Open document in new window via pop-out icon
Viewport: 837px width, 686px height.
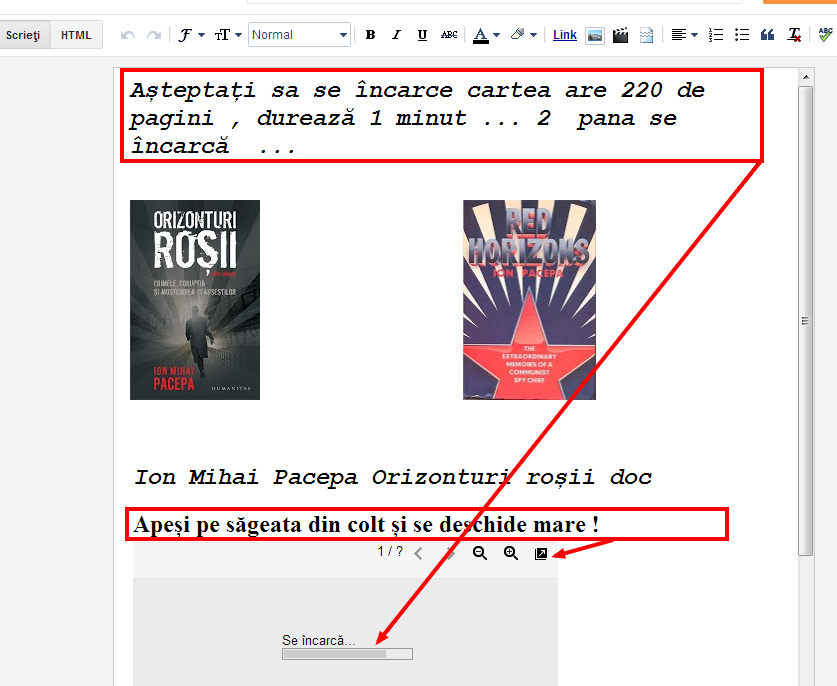541,554
